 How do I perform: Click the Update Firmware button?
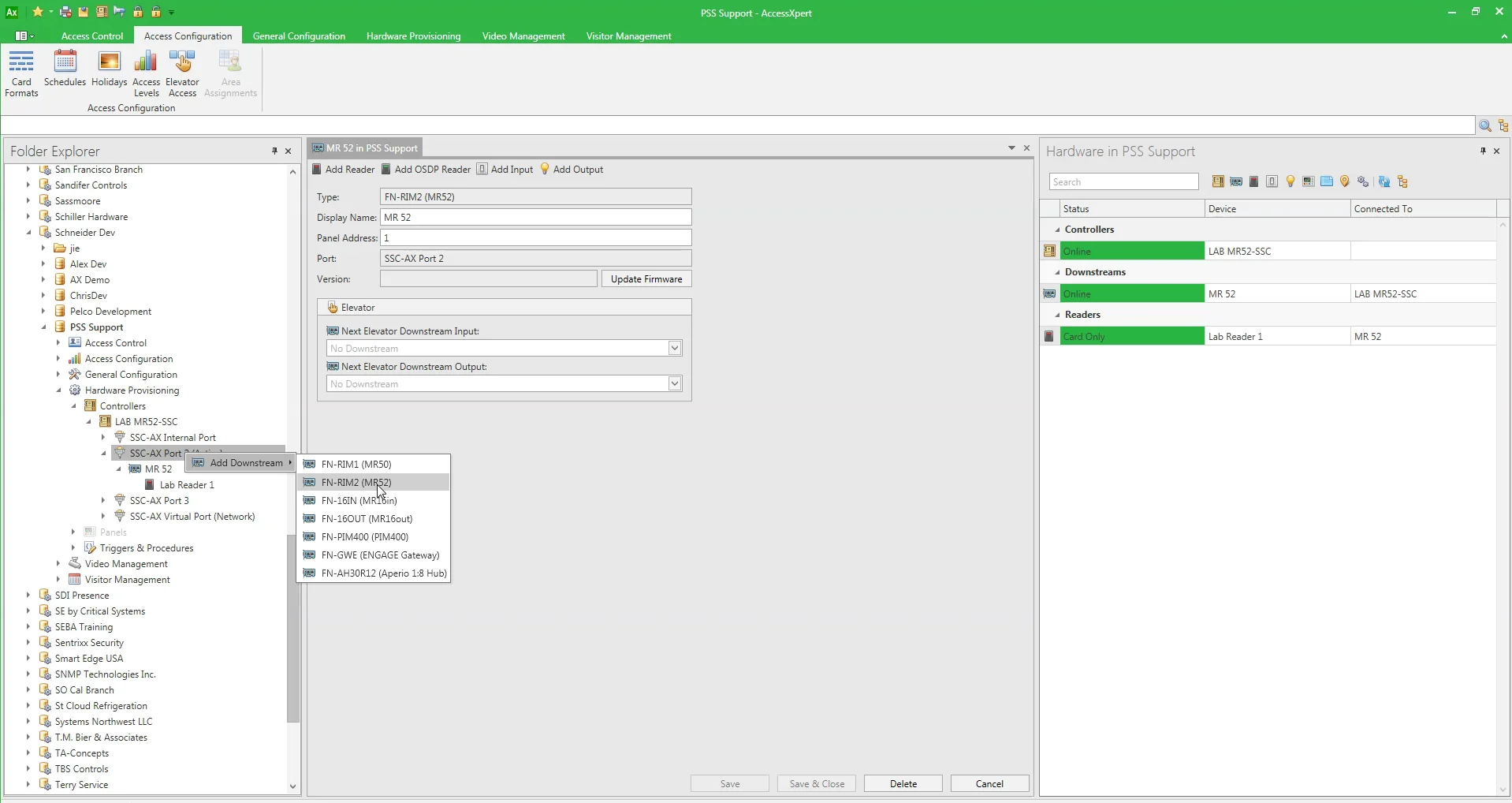pos(646,278)
